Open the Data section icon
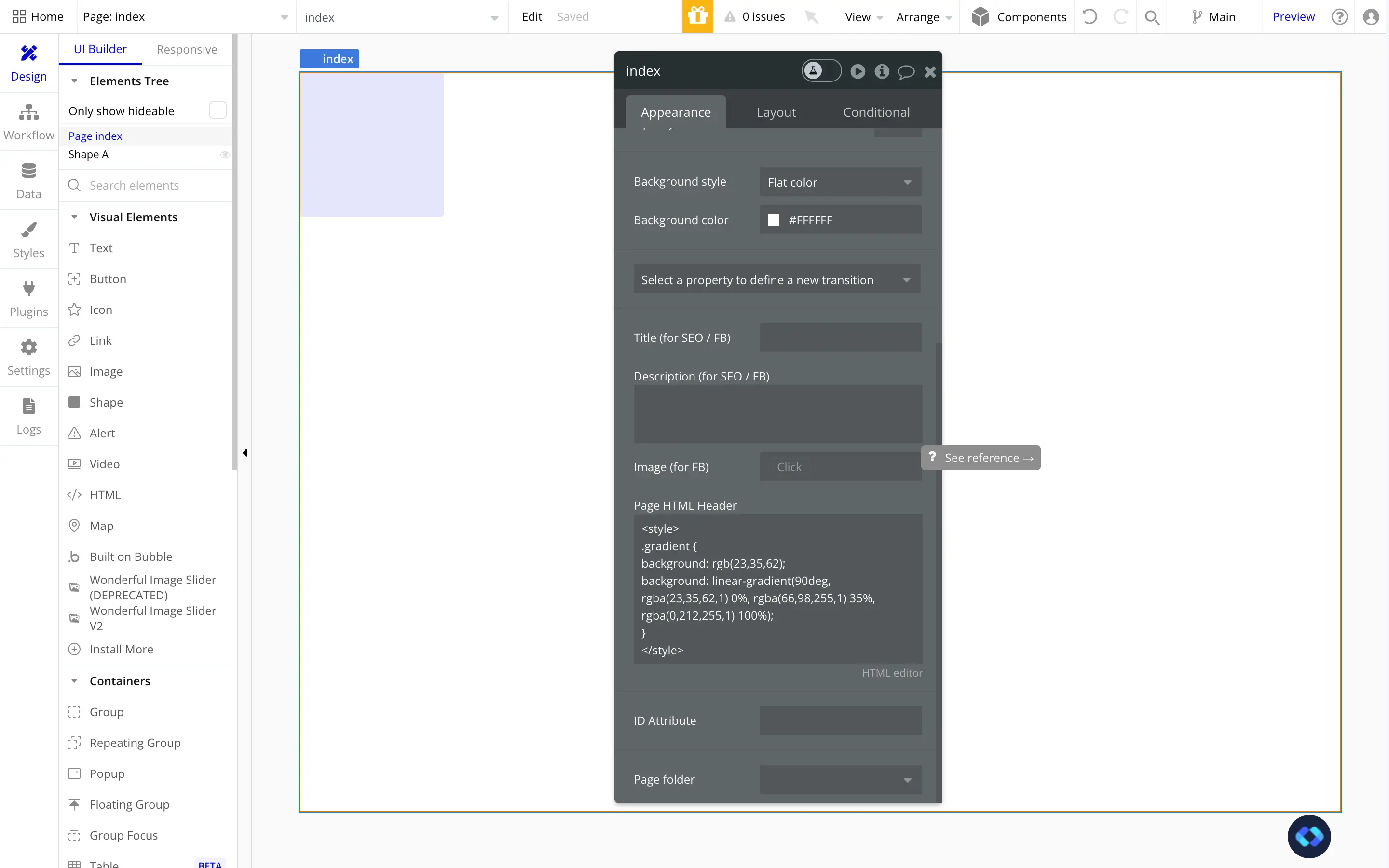The width and height of the screenshot is (1389, 868). (x=29, y=171)
